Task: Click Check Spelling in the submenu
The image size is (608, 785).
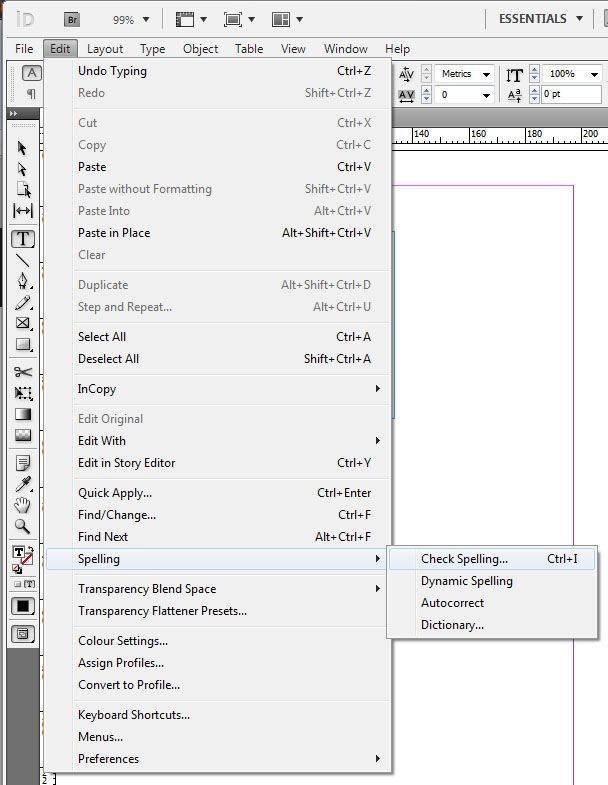Action: coord(464,559)
